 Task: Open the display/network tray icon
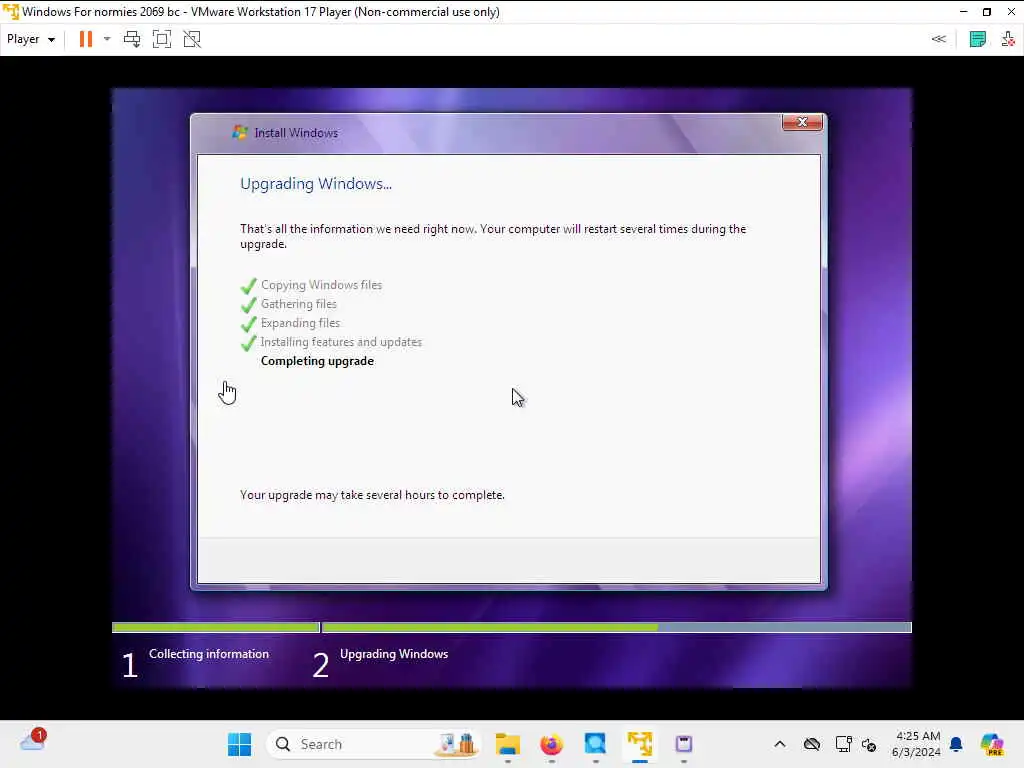click(843, 744)
